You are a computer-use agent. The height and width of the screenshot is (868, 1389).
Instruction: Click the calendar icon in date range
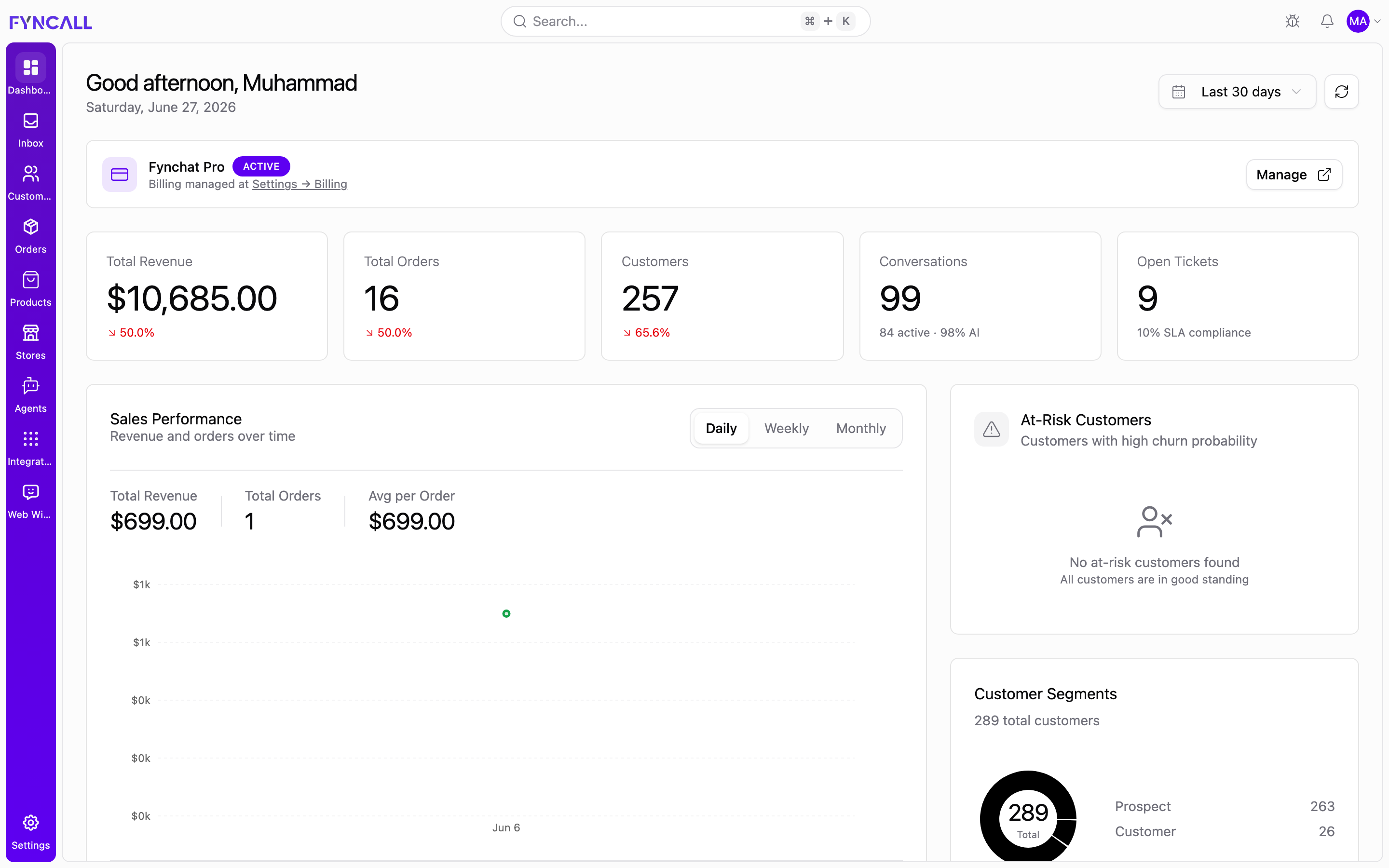[1178, 92]
